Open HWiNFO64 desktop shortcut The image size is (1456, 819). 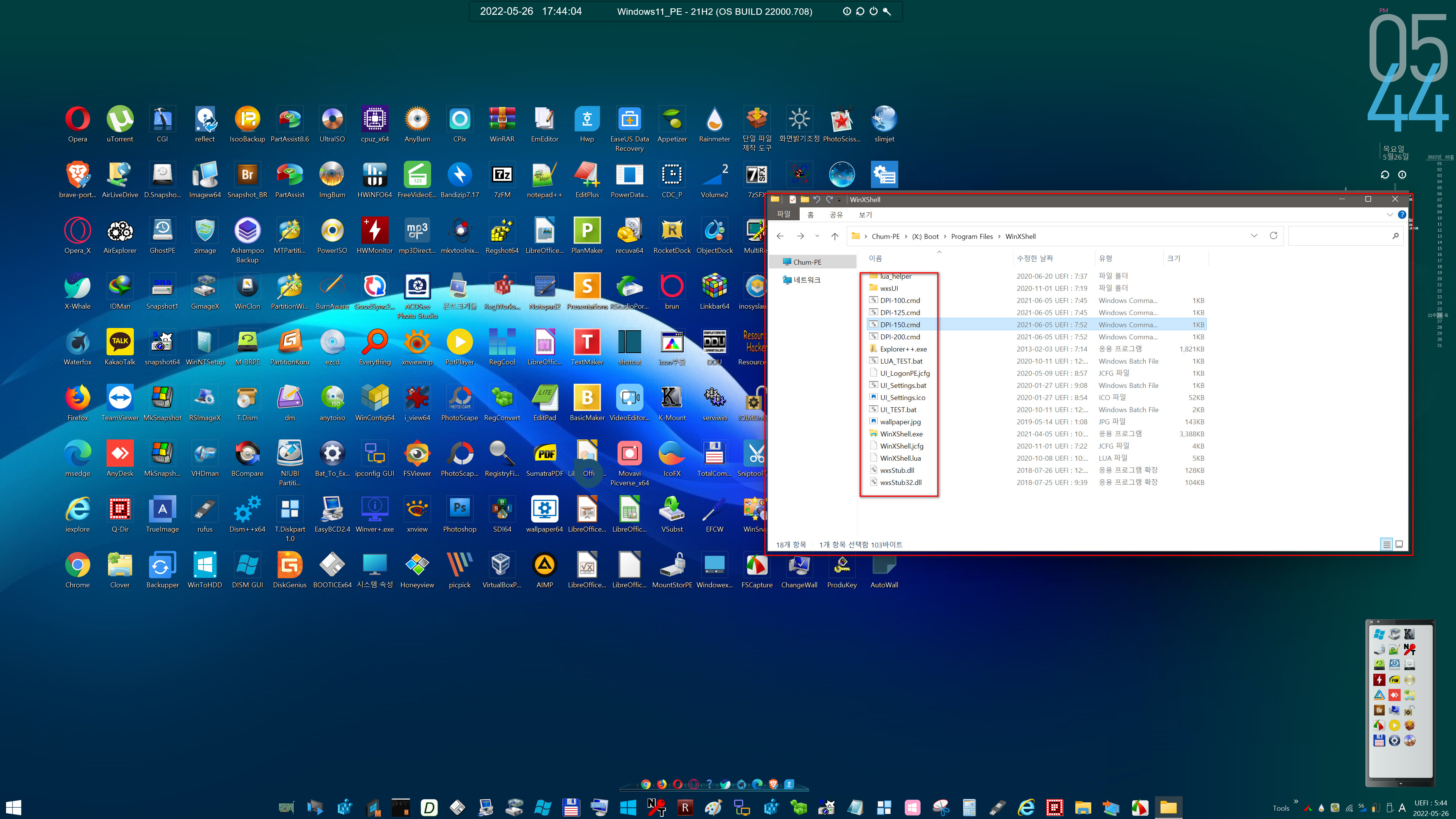374,180
